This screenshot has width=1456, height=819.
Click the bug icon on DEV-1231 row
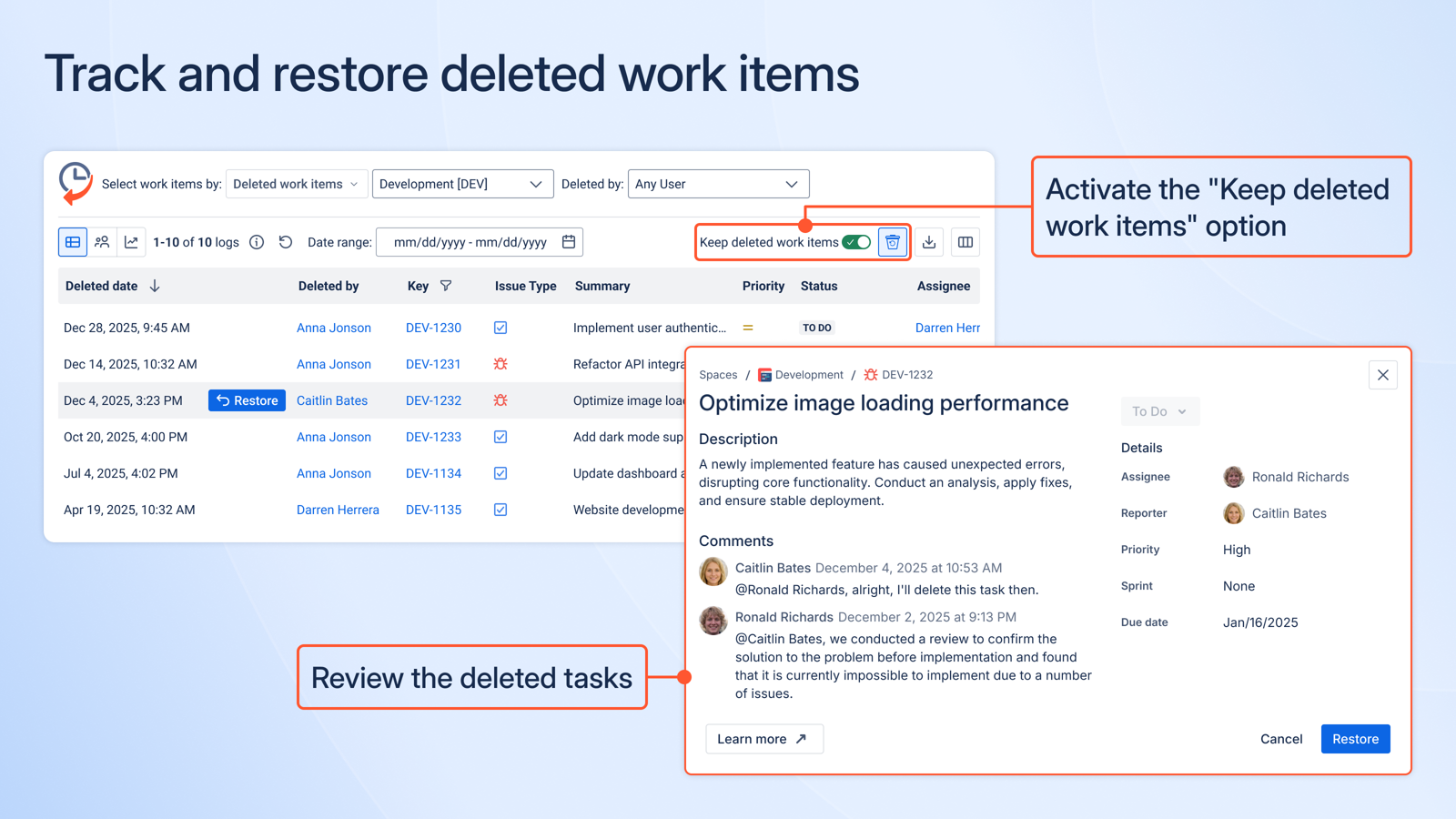500,364
